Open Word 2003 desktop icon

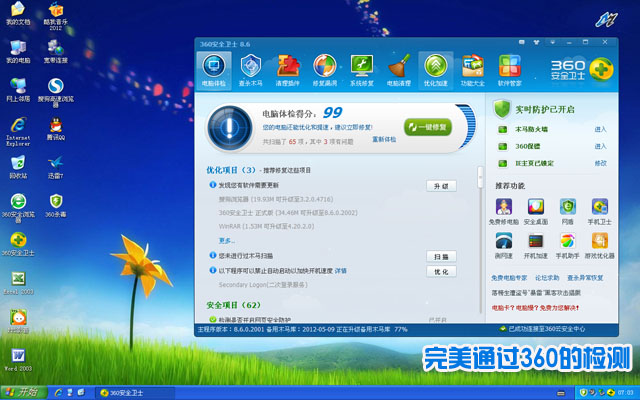(x=18, y=360)
